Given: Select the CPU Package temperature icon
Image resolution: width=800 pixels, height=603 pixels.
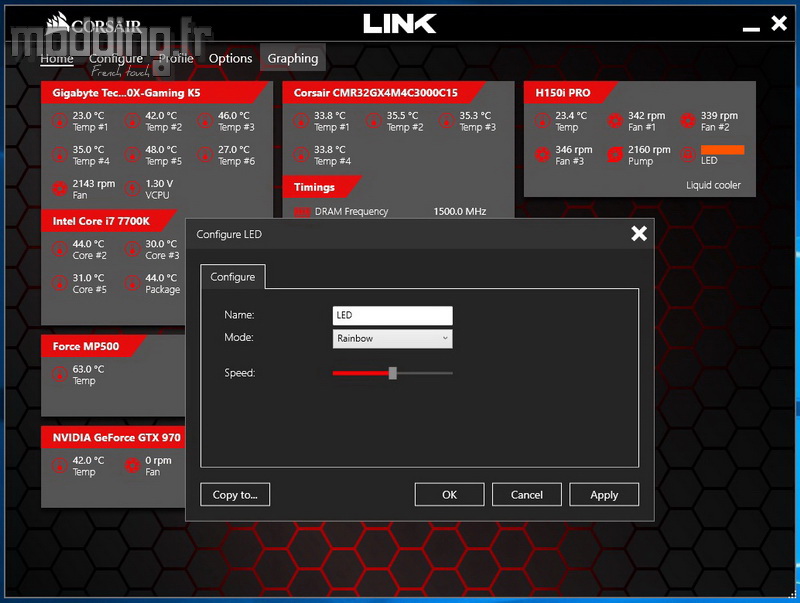Looking at the screenshot, I should point(133,283).
